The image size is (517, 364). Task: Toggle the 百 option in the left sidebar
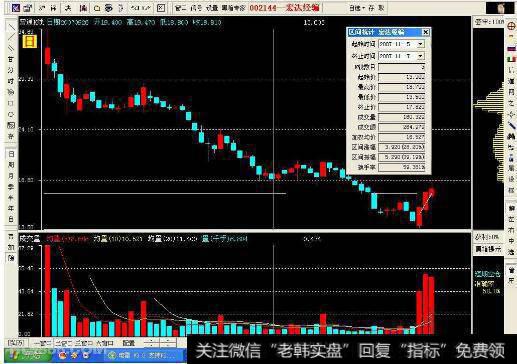point(11,59)
